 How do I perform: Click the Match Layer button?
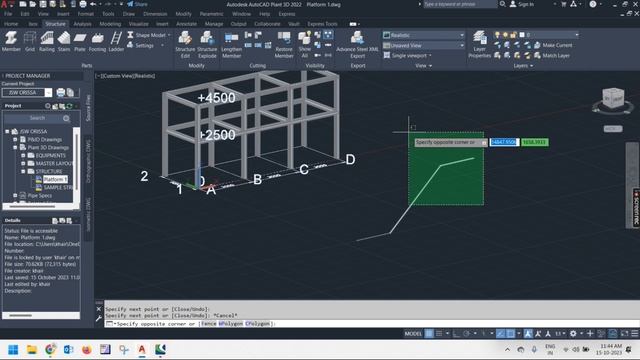(552, 56)
